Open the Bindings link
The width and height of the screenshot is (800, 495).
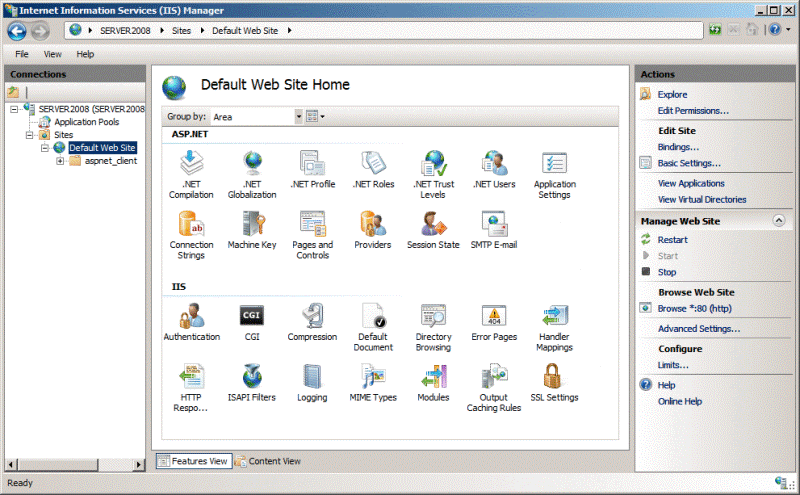click(x=678, y=147)
